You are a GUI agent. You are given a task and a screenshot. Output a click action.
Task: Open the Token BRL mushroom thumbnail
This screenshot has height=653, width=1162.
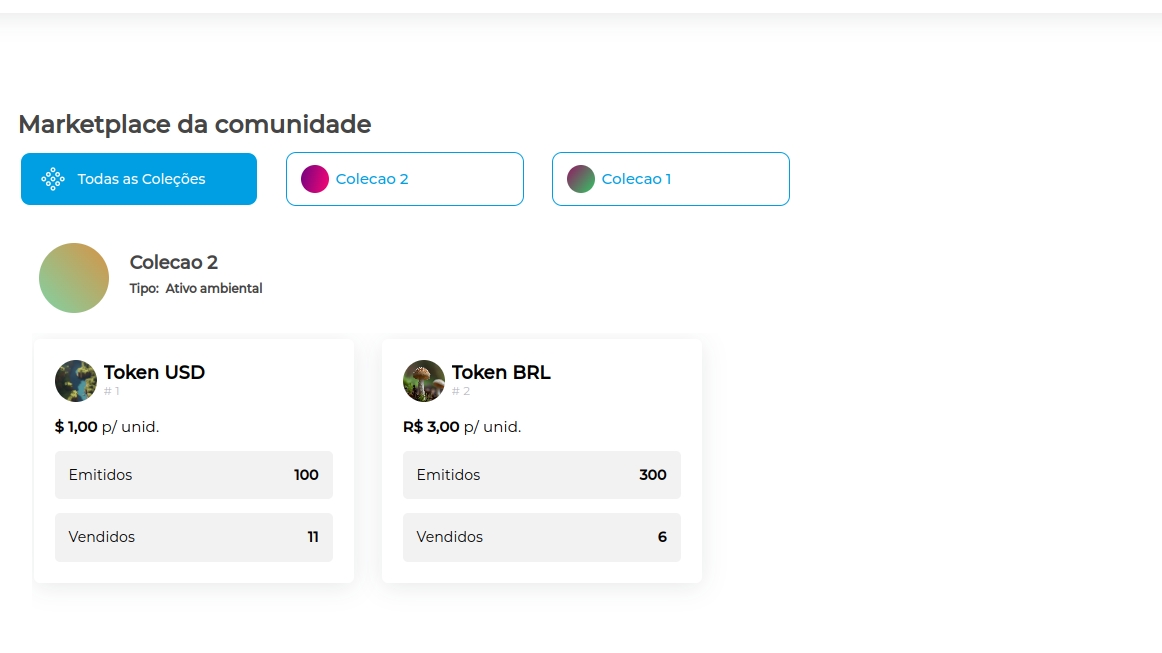tap(424, 381)
